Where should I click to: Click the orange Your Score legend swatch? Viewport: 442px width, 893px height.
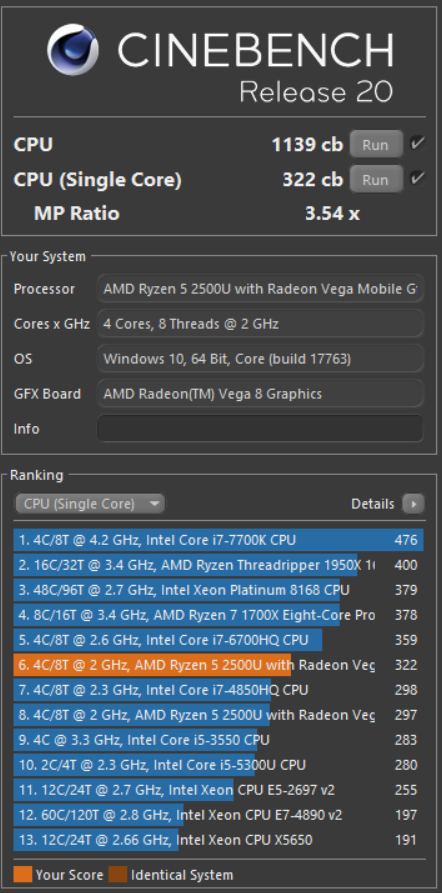click(x=23, y=875)
